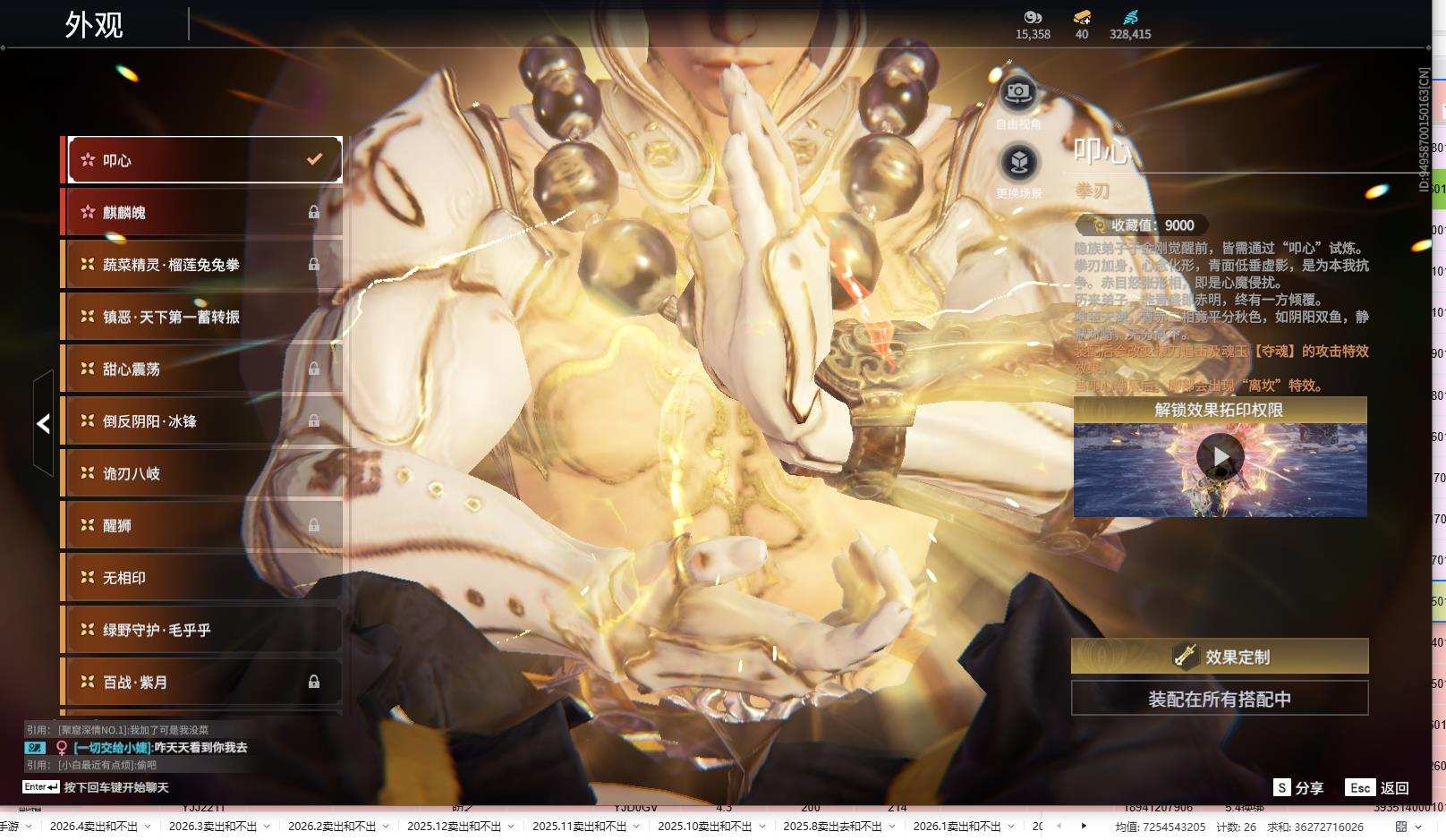Click the lock icon on 甜心震荡
The image size is (1446, 840).
pos(314,369)
